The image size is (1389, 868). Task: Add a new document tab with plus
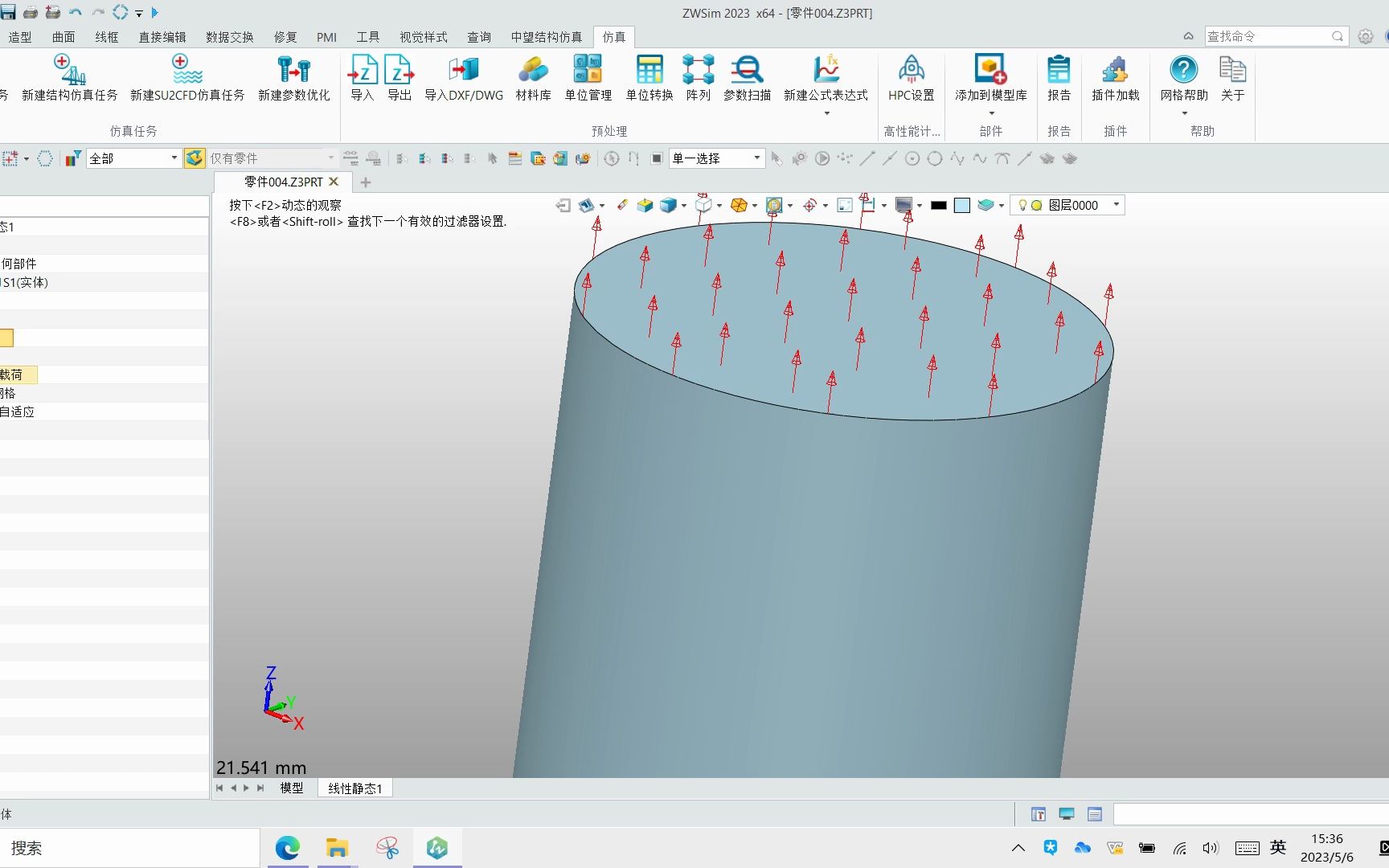pyautogui.click(x=366, y=182)
